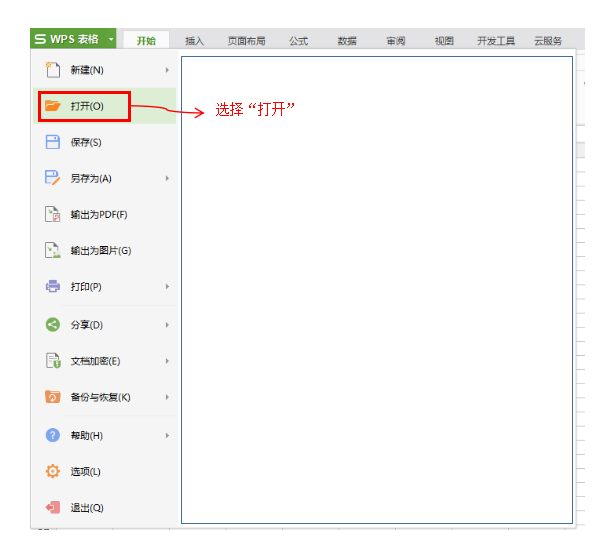Expand the 分享 submenu arrow
The width and height of the screenshot is (607, 545).
point(167,324)
